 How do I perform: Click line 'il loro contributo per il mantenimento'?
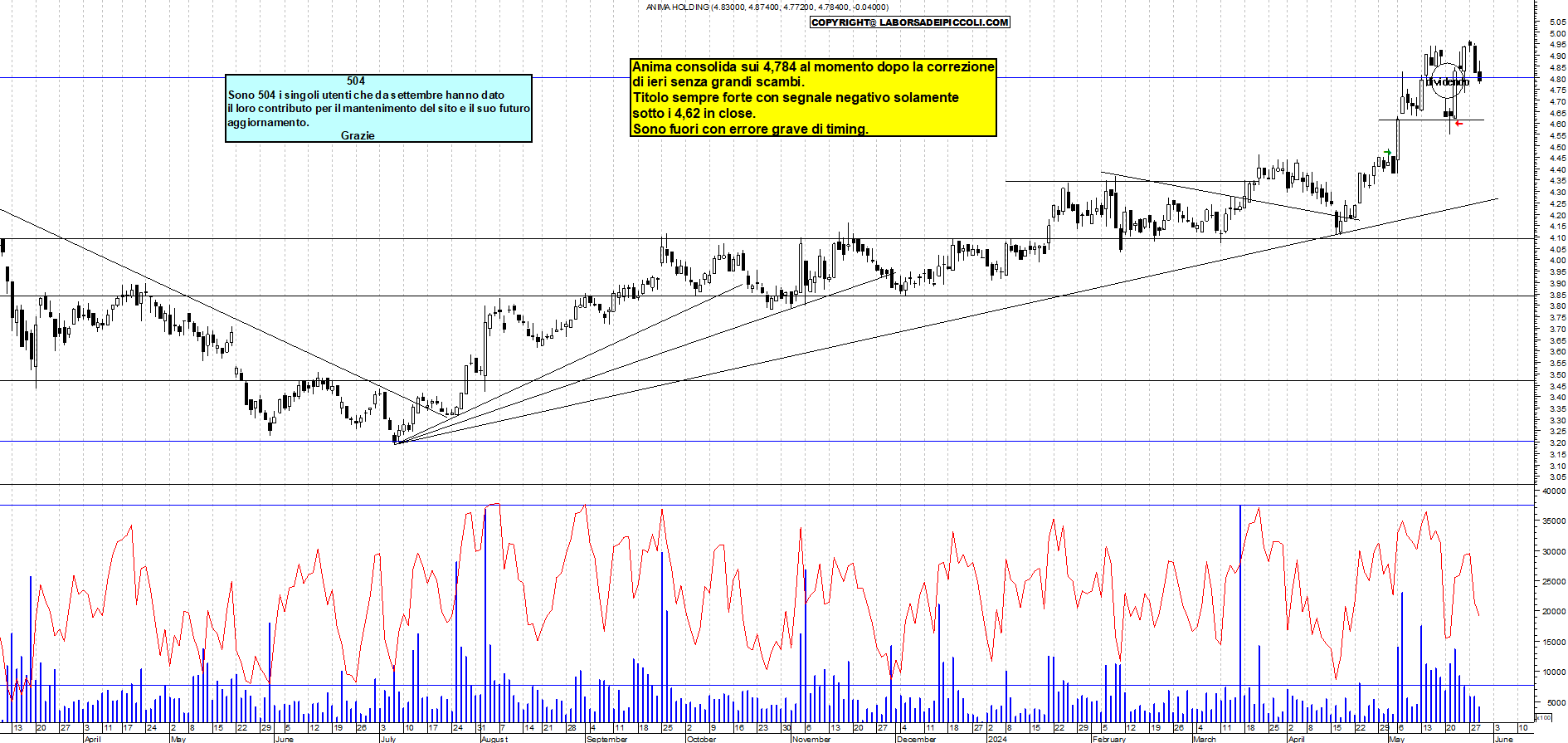pyautogui.click(x=379, y=108)
